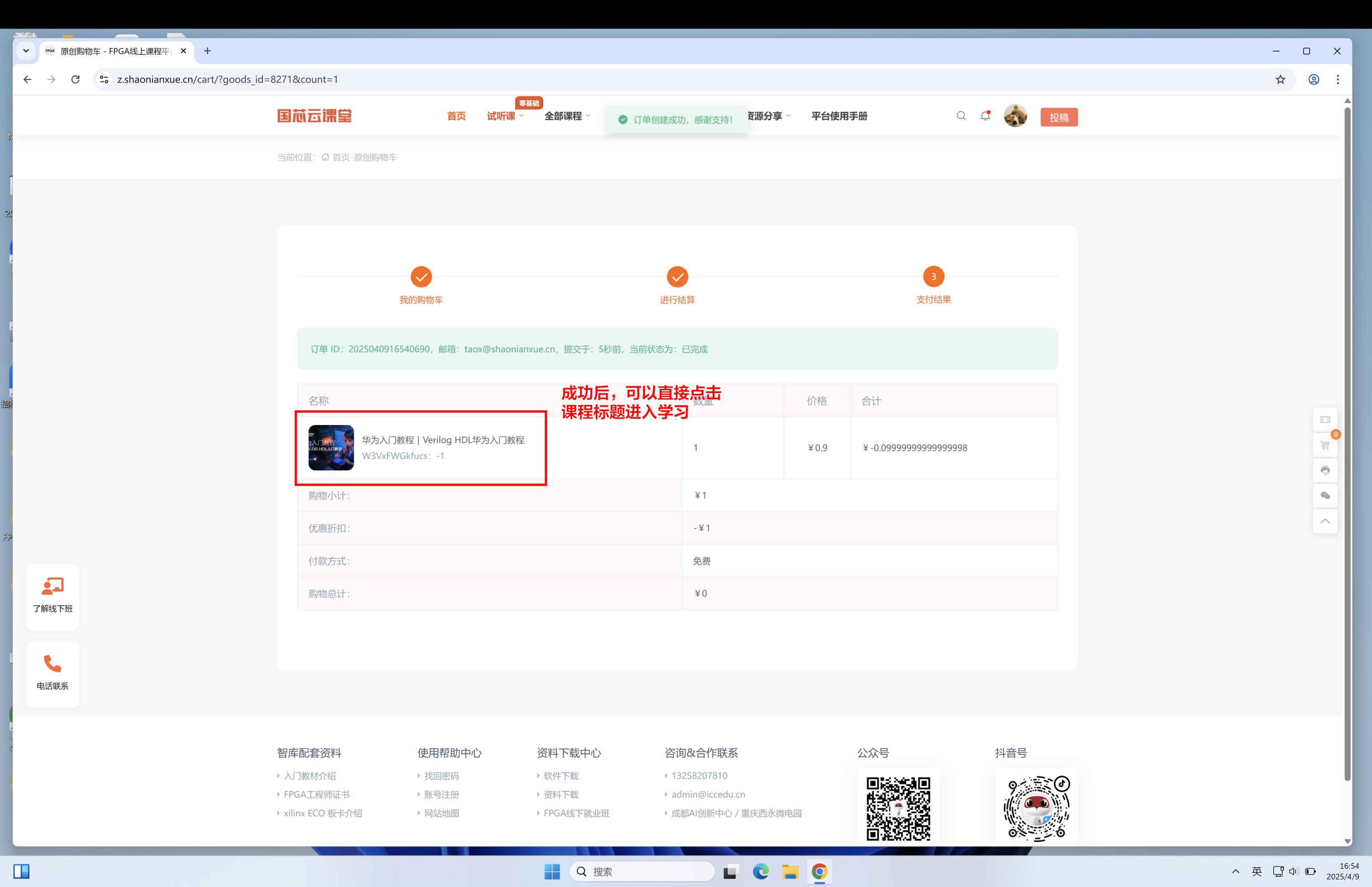Open the WeChat chat bubbles icon
This screenshot has height=887, width=1372.
click(1325, 496)
